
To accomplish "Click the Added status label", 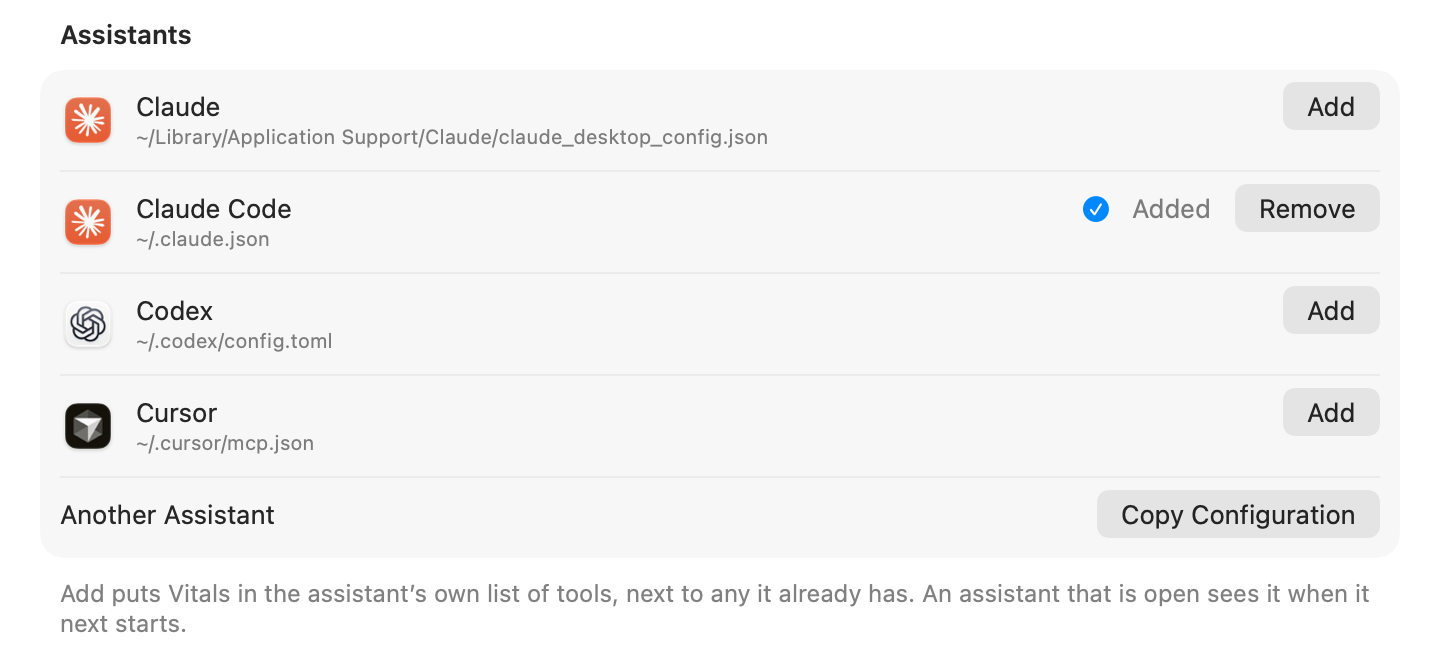I will (1171, 209).
